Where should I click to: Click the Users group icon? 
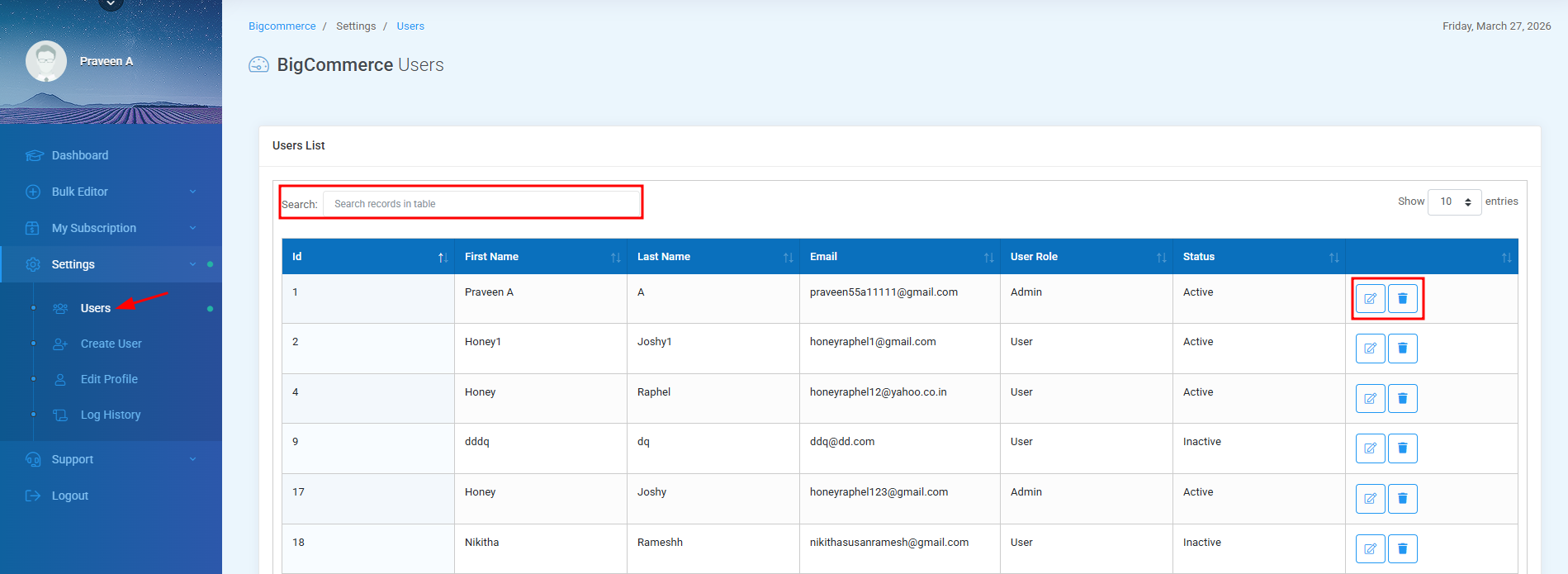(60, 308)
